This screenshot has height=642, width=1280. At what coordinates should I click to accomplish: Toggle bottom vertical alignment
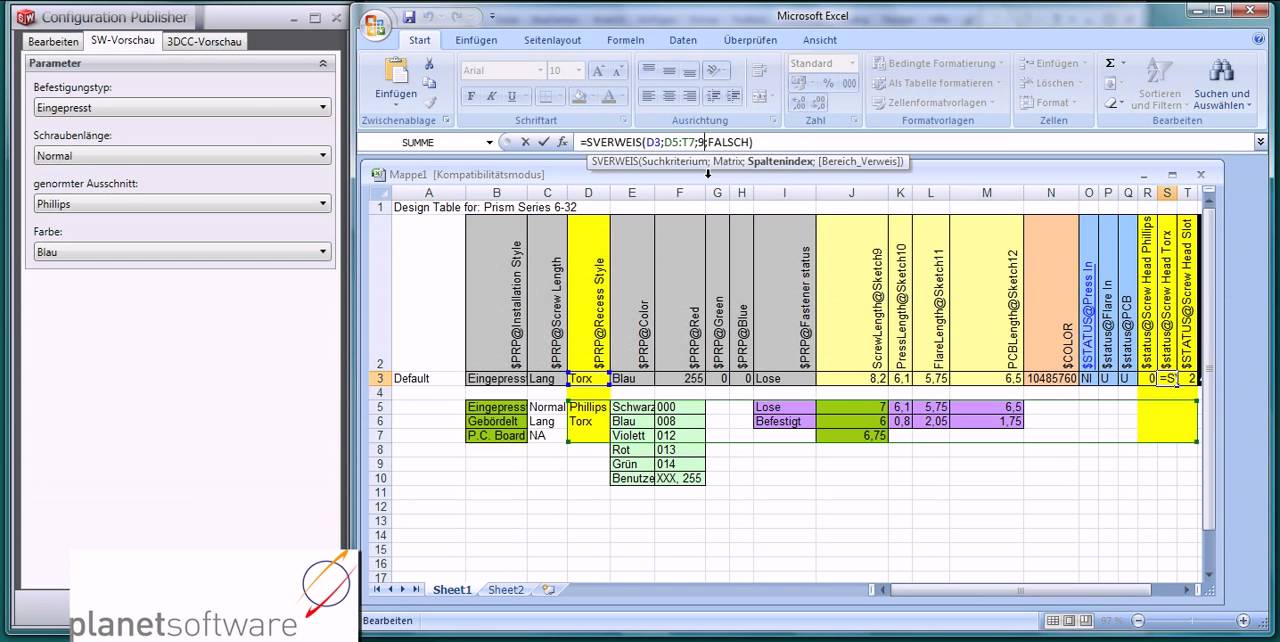pyautogui.click(x=688, y=71)
